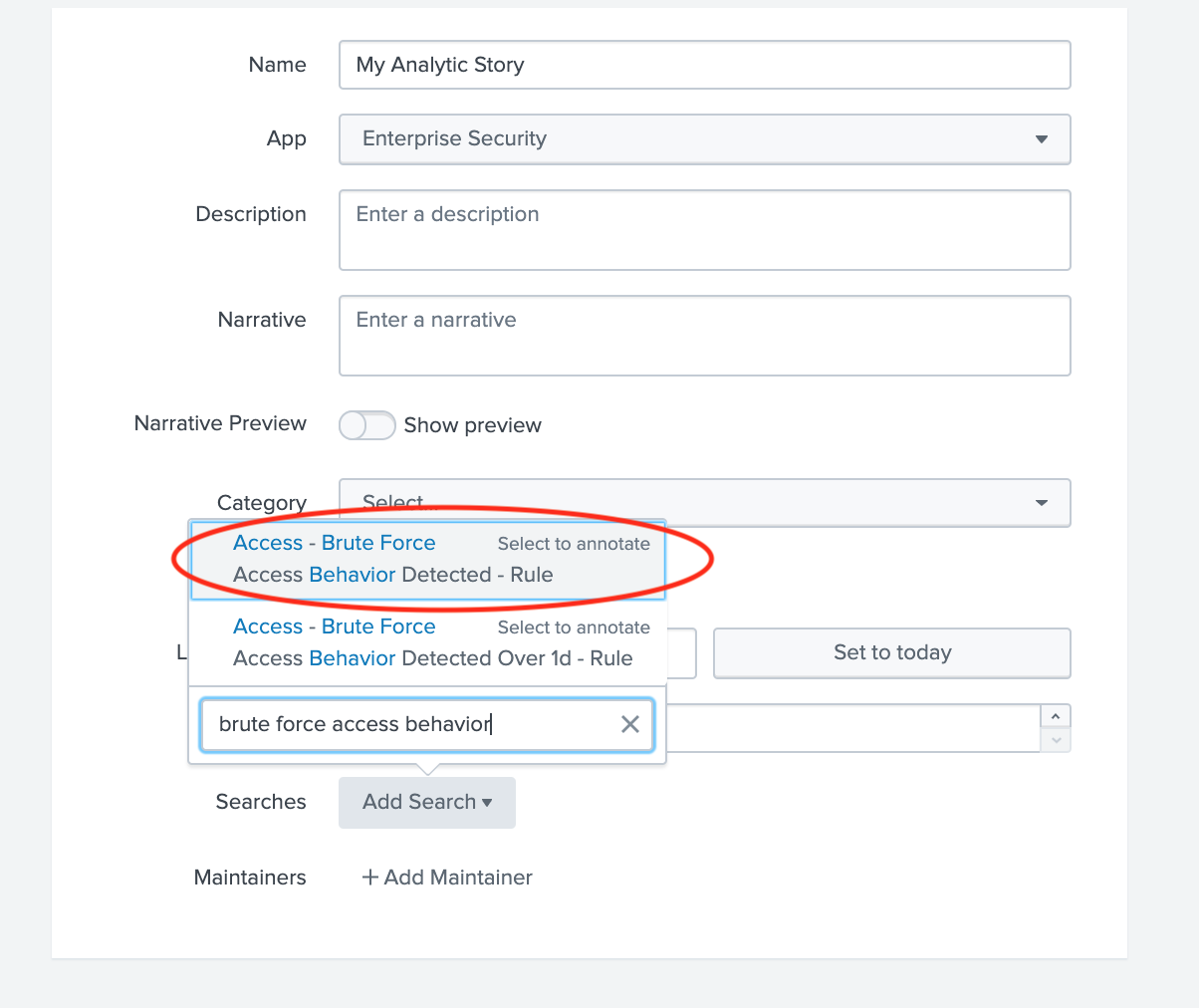Image resolution: width=1199 pixels, height=1008 pixels.
Task: Click the date field left of Set to today
Action: coord(681,653)
